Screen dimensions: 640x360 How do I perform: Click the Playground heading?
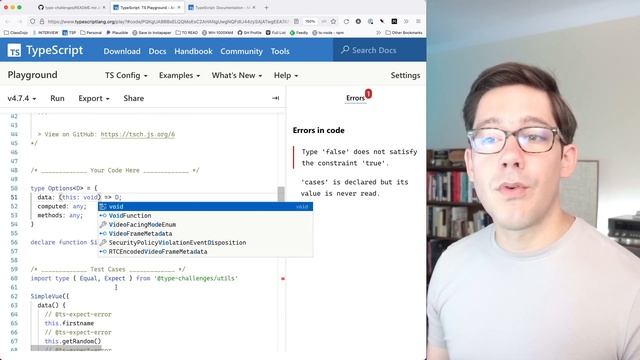click(x=32, y=75)
